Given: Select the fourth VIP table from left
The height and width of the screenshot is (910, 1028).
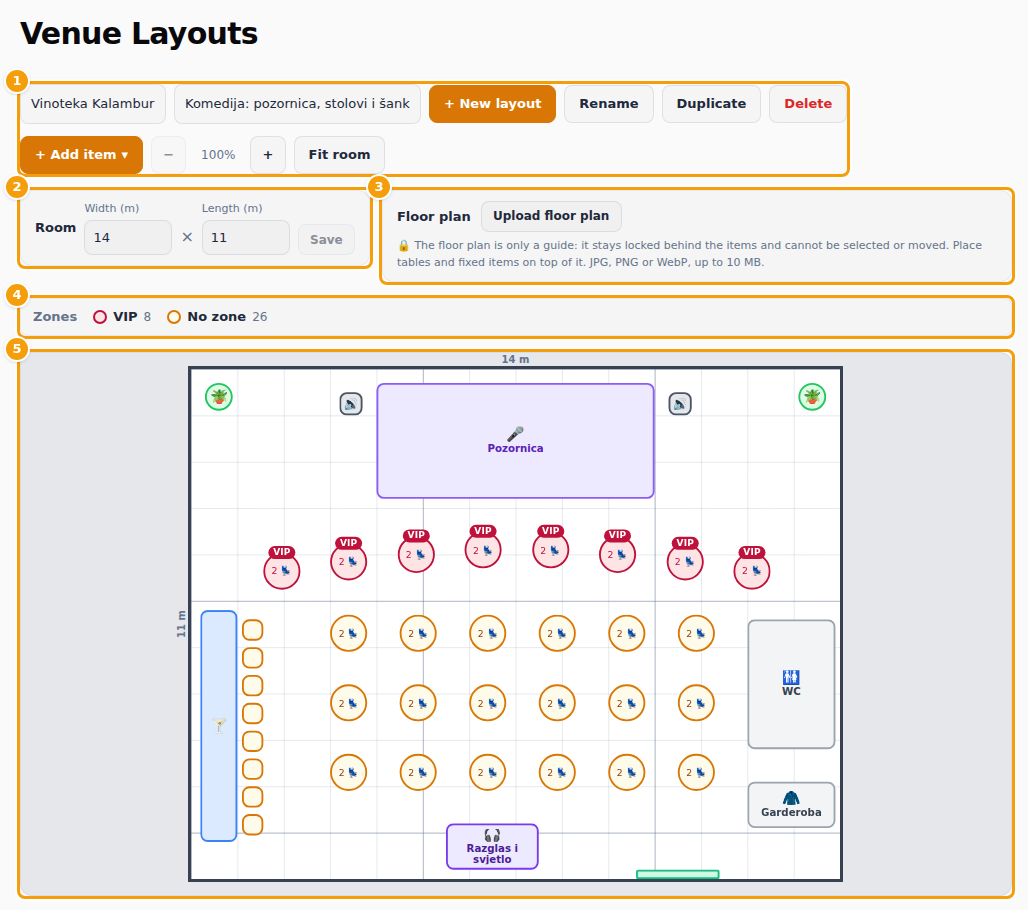Looking at the screenshot, I should (483, 549).
